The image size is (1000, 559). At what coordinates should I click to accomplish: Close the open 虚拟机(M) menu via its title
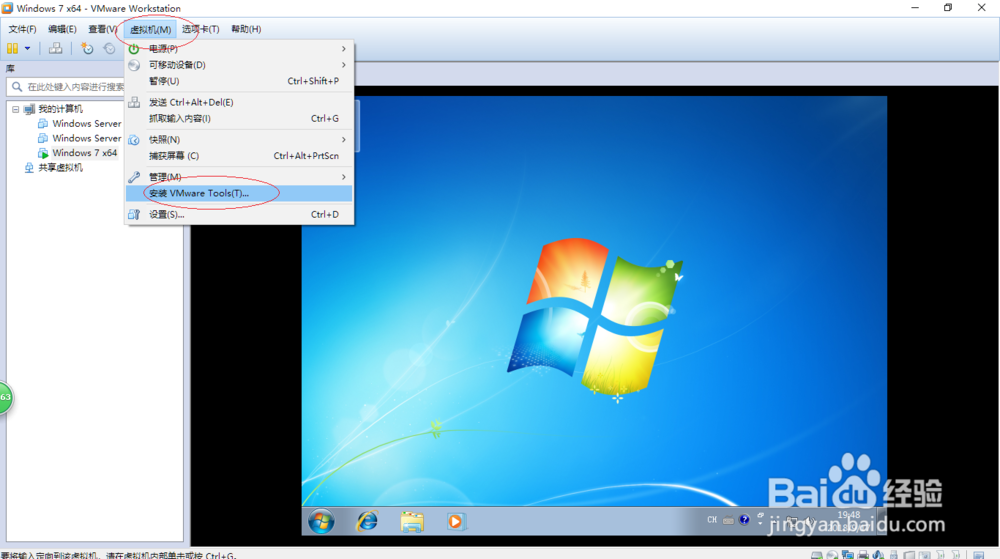pos(150,29)
